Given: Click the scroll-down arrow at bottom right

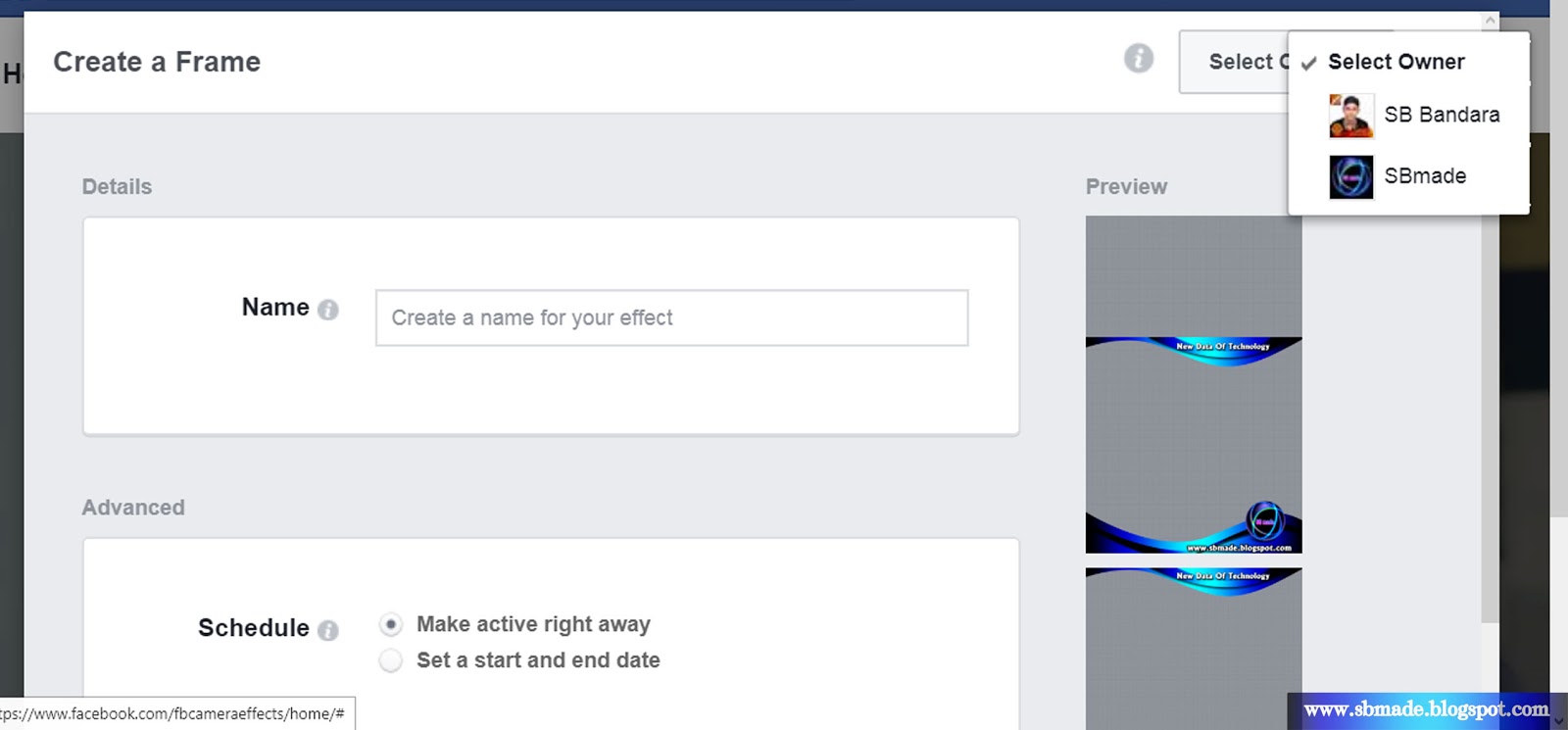Looking at the screenshot, I should [1557, 720].
